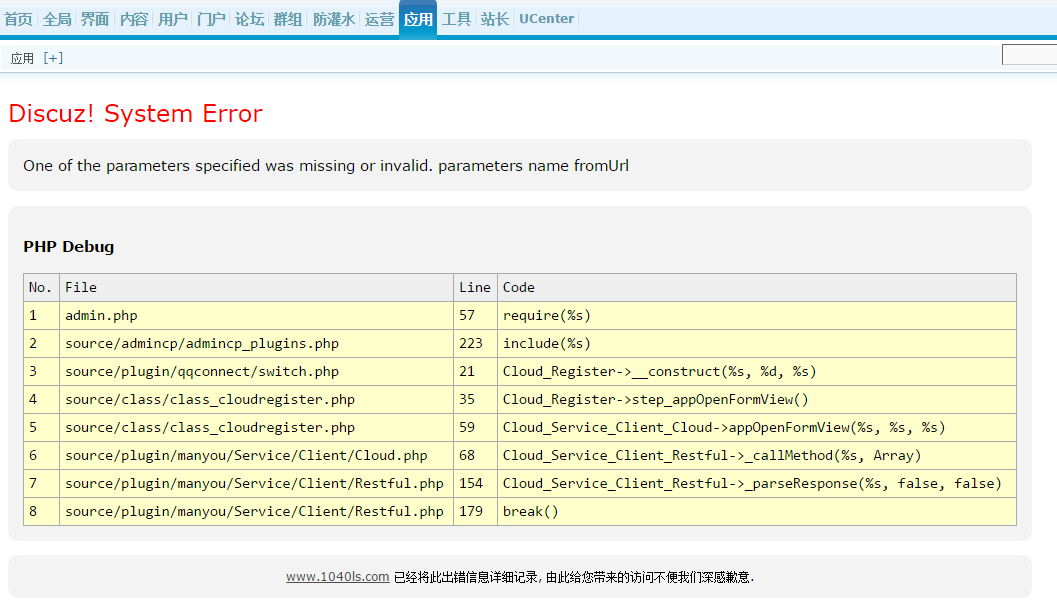Select the active 应用 tab
The width and height of the screenshot is (1057, 606).
(x=418, y=19)
